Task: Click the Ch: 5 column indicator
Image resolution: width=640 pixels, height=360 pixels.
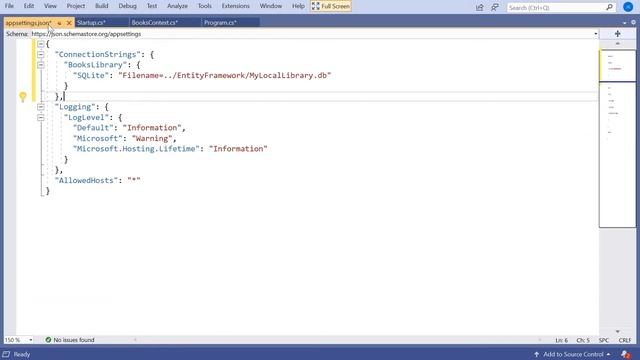Action: click(x=583, y=340)
